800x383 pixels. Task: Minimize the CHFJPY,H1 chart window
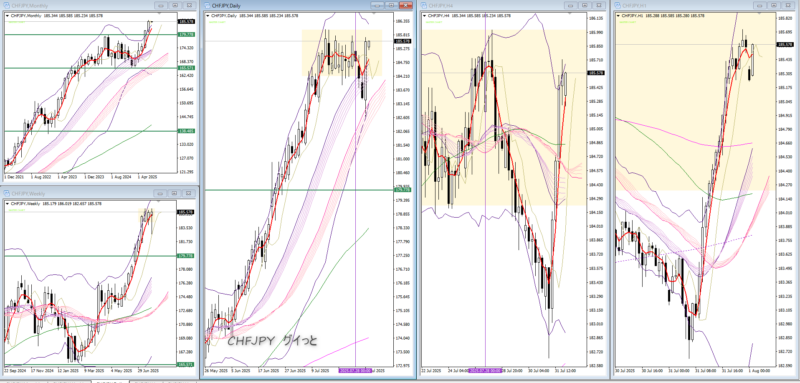pyautogui.click(x=760, y=6)
